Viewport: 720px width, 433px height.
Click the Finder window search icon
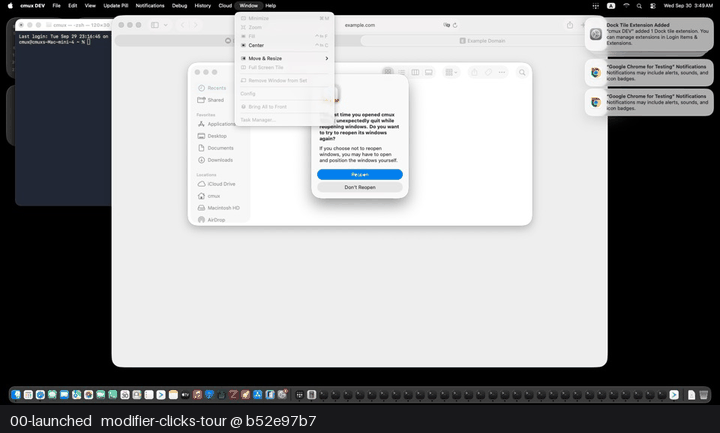(522, 72)
